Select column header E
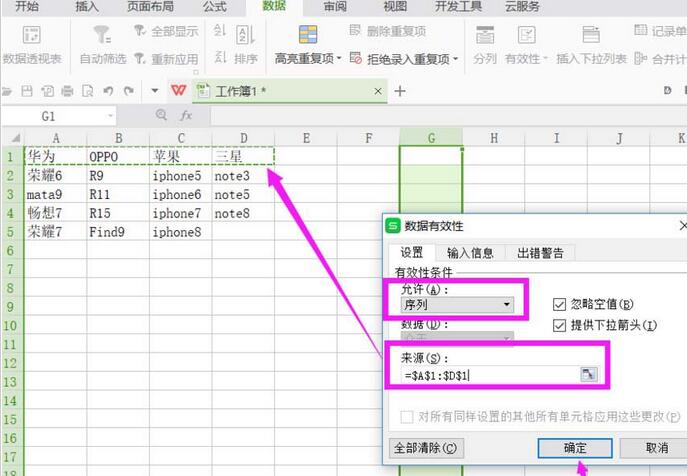Screen dimensions: 687x476 (x=306, y=138)
